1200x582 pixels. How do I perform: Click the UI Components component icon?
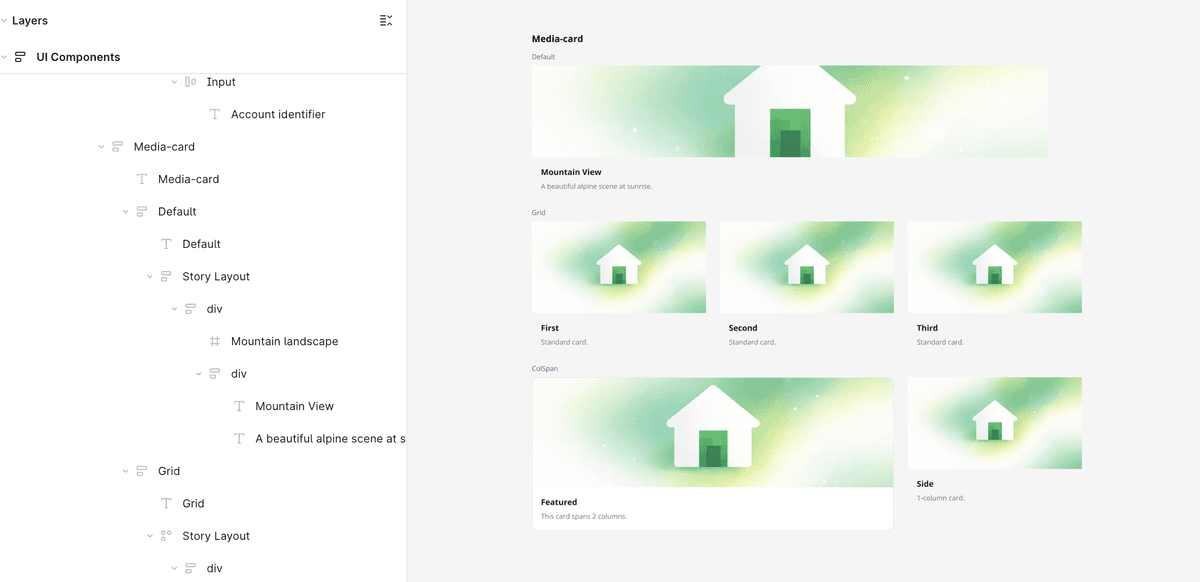tap(20, 57)
